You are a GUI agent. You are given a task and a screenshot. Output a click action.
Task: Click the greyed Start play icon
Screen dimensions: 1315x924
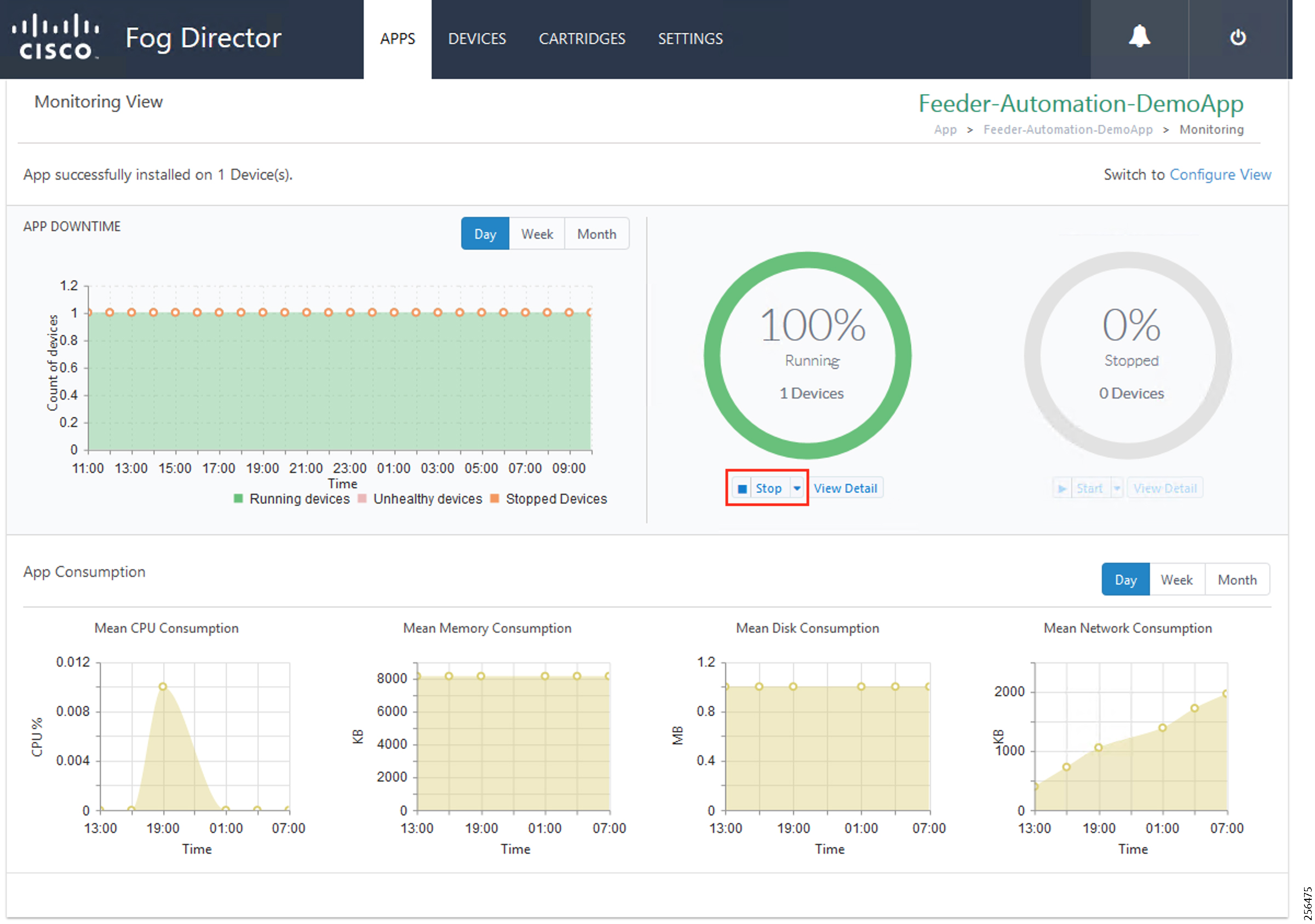click(x=1062, y=488)
